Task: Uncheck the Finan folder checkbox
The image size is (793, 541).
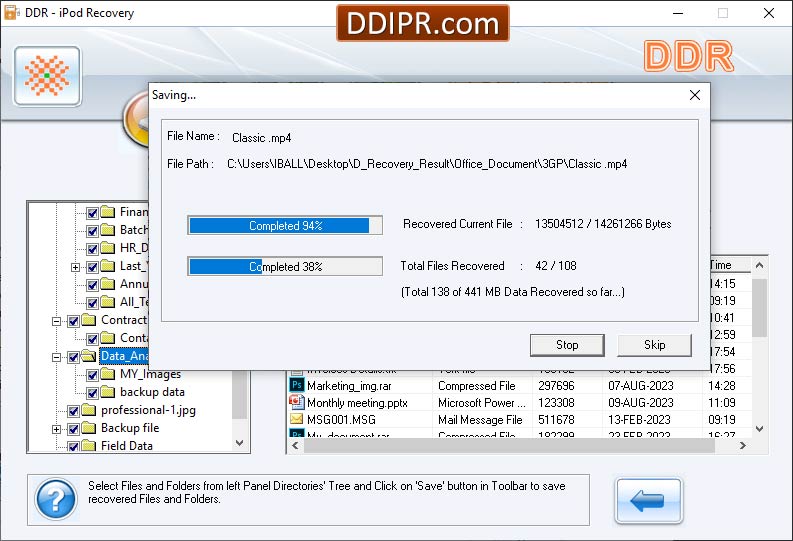Action: (x=92, y=213)
